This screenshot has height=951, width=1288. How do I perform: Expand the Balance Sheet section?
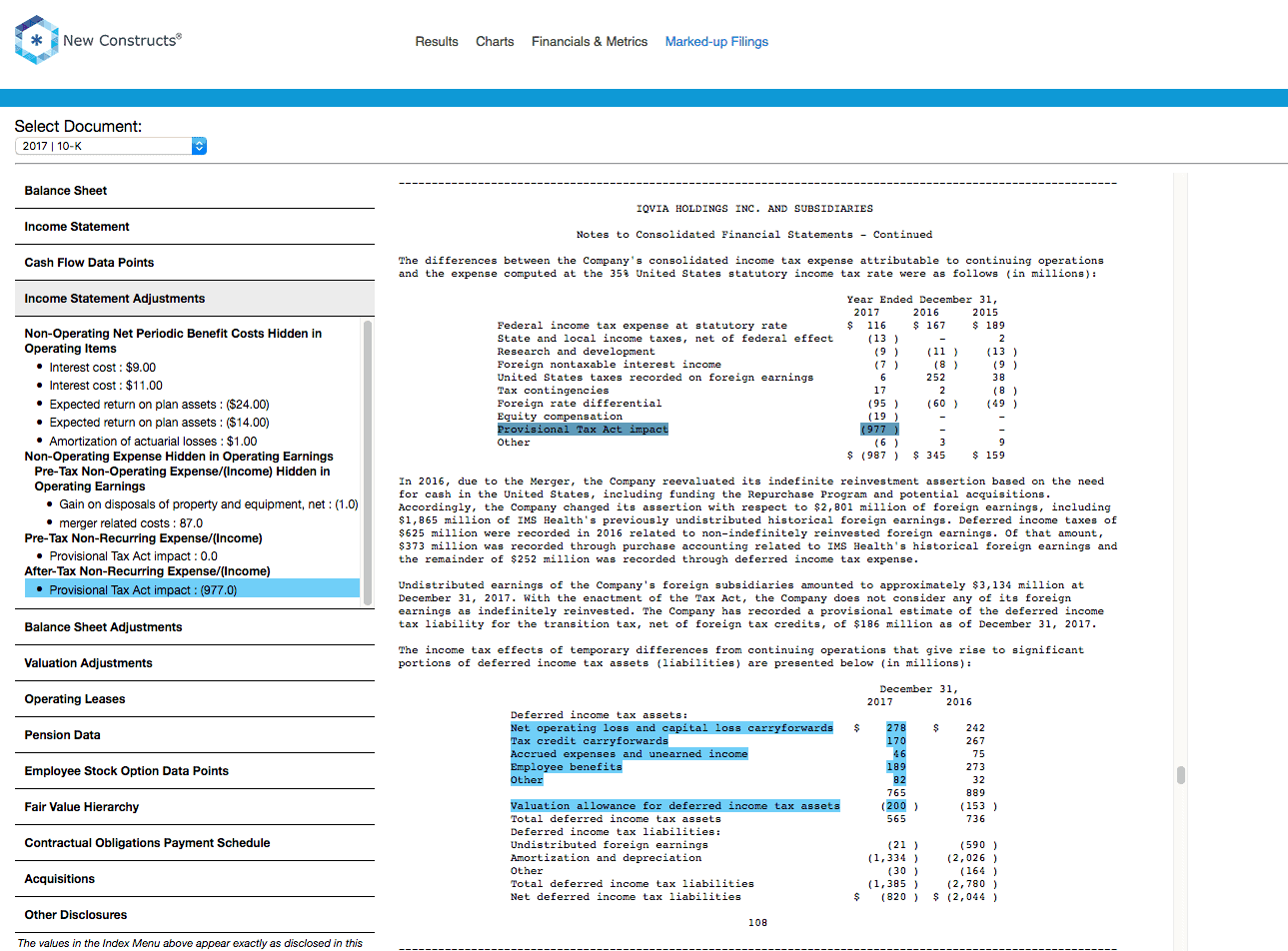point(195,191)
